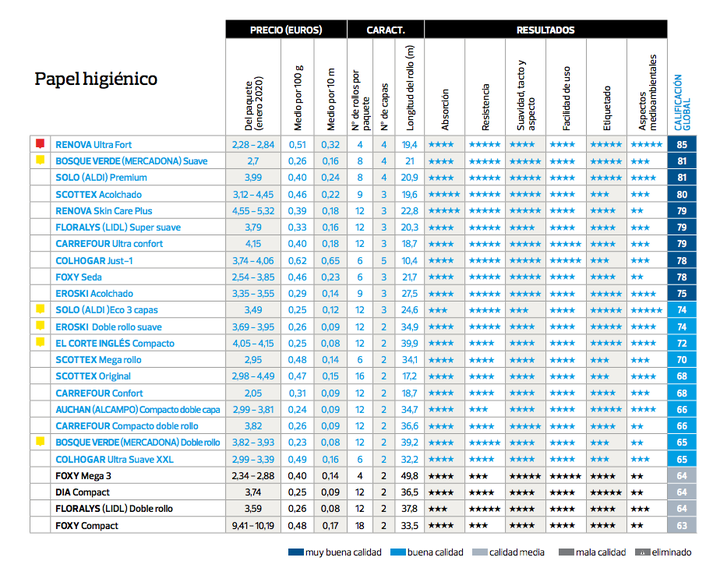Click the package price 9,41 – 10,19

253,525
